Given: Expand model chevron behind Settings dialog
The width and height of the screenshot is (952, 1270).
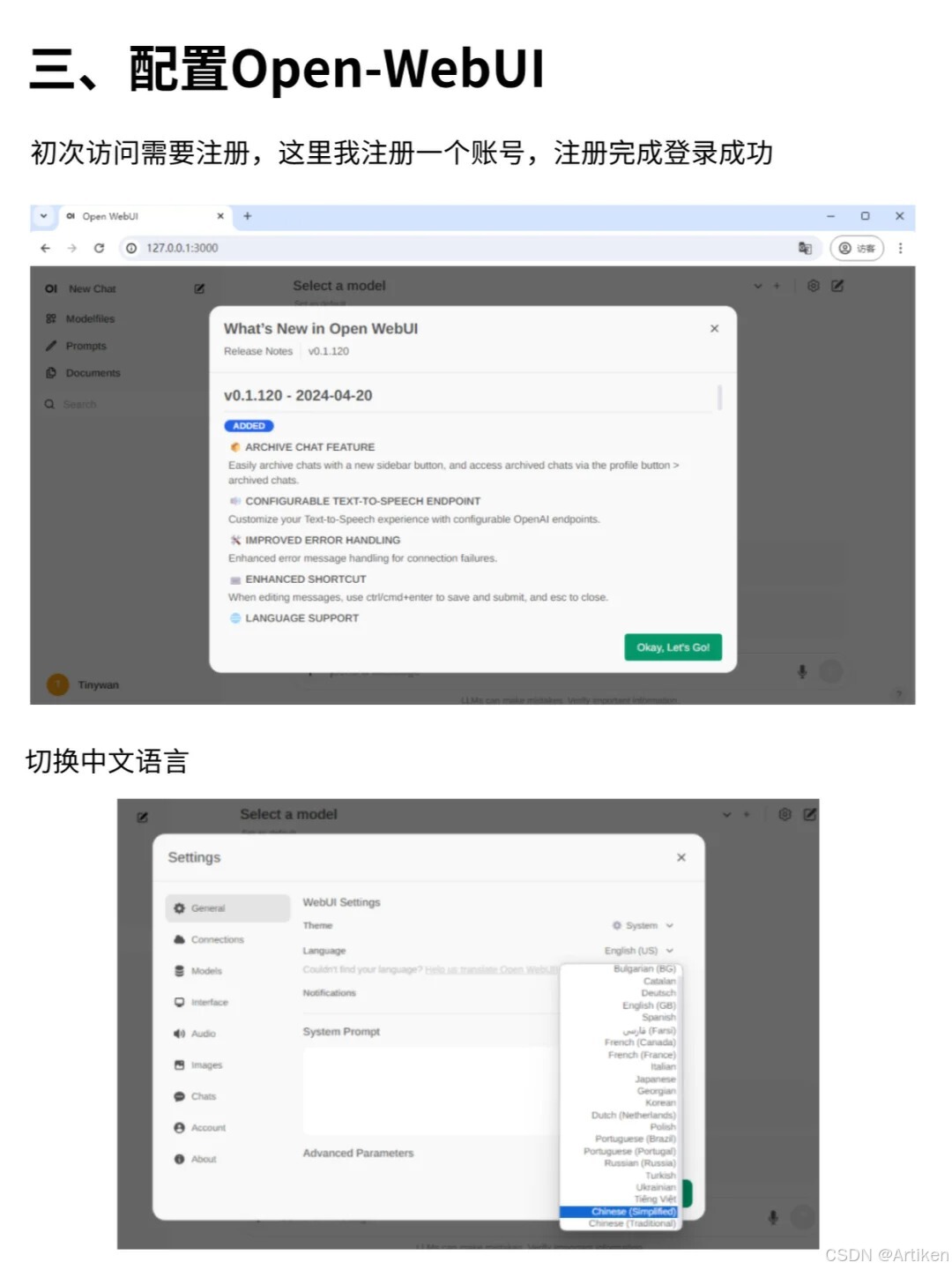Looking at the screenshot, I should click(727, 815).
